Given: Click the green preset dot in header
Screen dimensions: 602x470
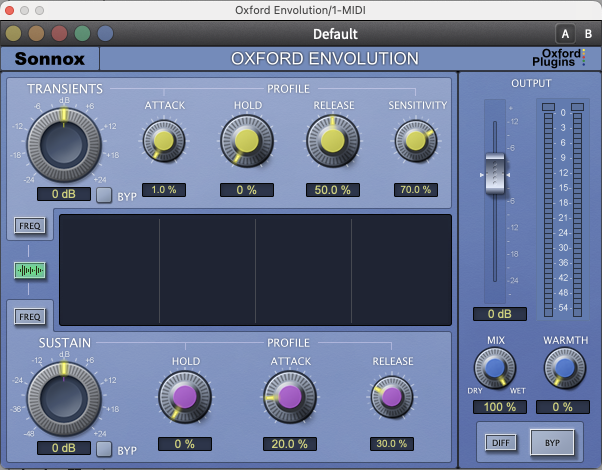Looking at the screenshot, I should (83, 34).
